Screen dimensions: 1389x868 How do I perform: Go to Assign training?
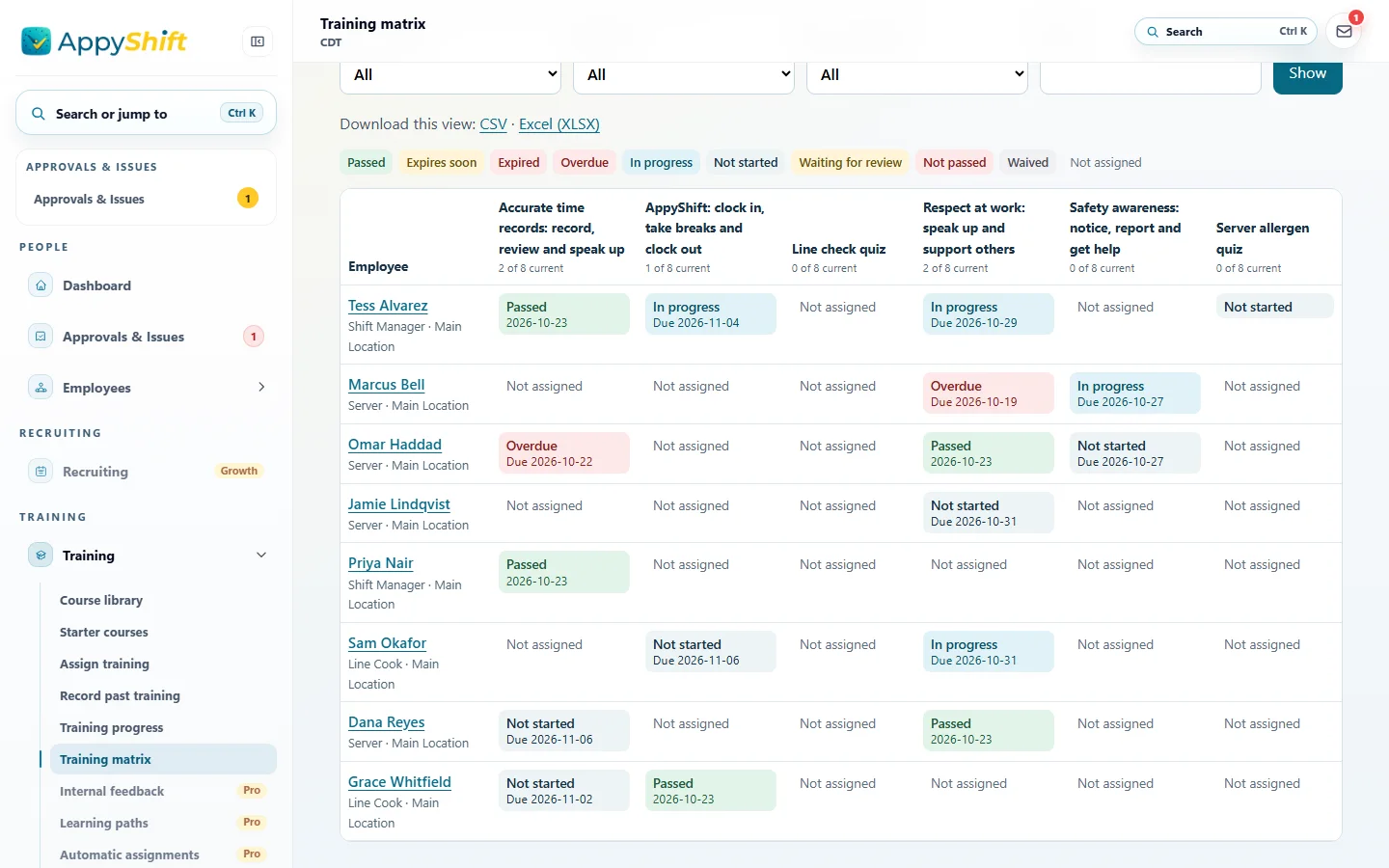pyautogui.click(x=104, y=664)
